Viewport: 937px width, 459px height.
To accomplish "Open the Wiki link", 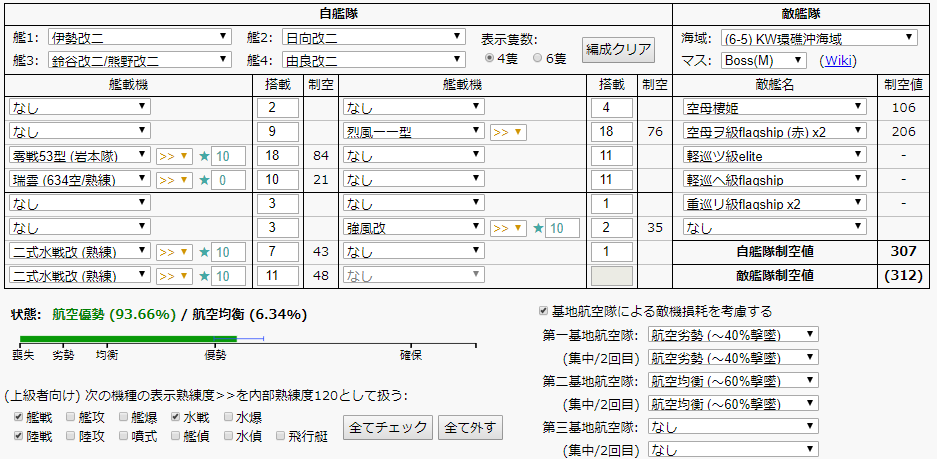I will (838, 61).
